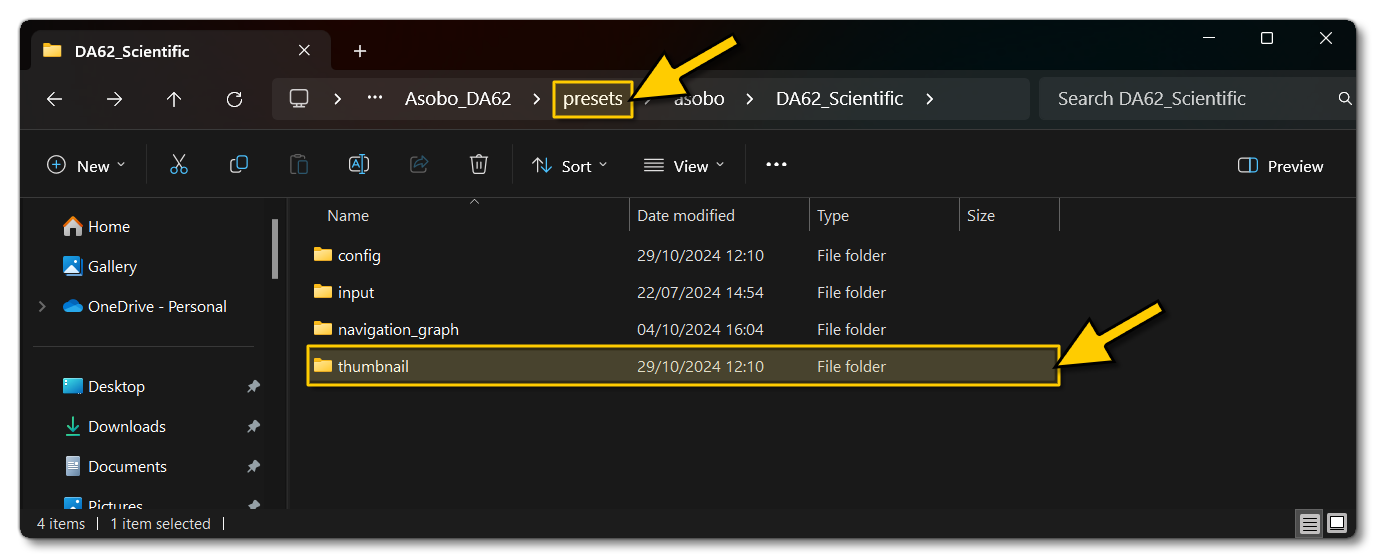
Task: Navigate up one folder level
Action: coord(174,99)
